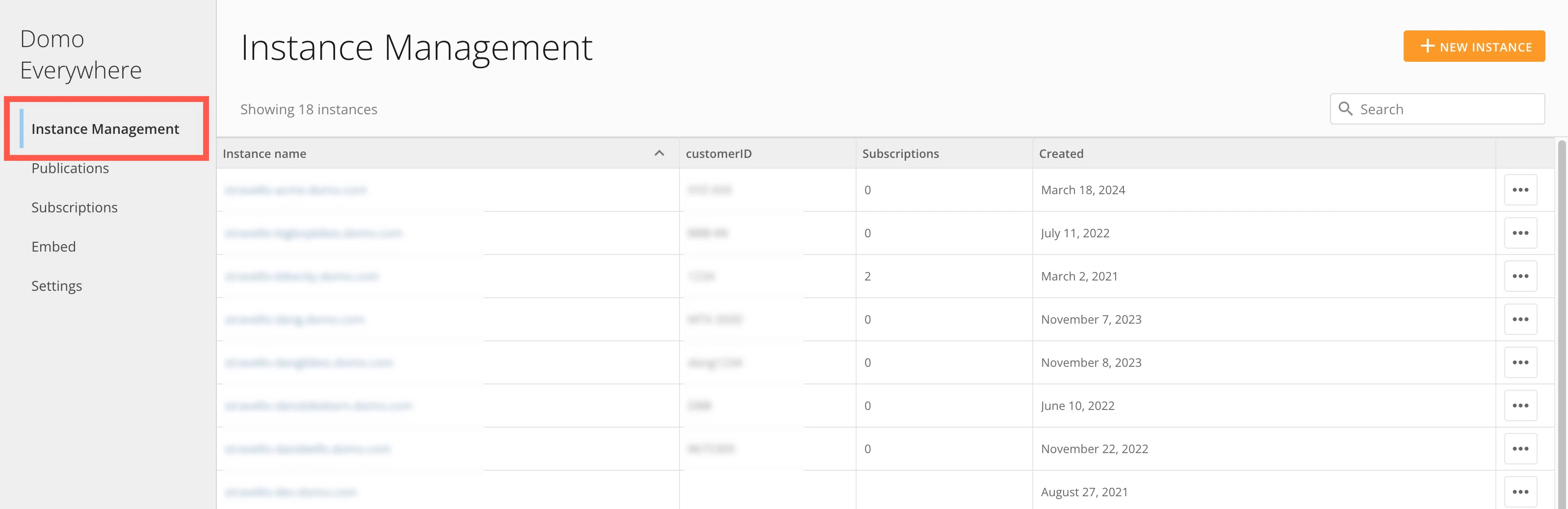
Task: Select the 'June 10, 2022' created date
Action: click(1077, 406)
